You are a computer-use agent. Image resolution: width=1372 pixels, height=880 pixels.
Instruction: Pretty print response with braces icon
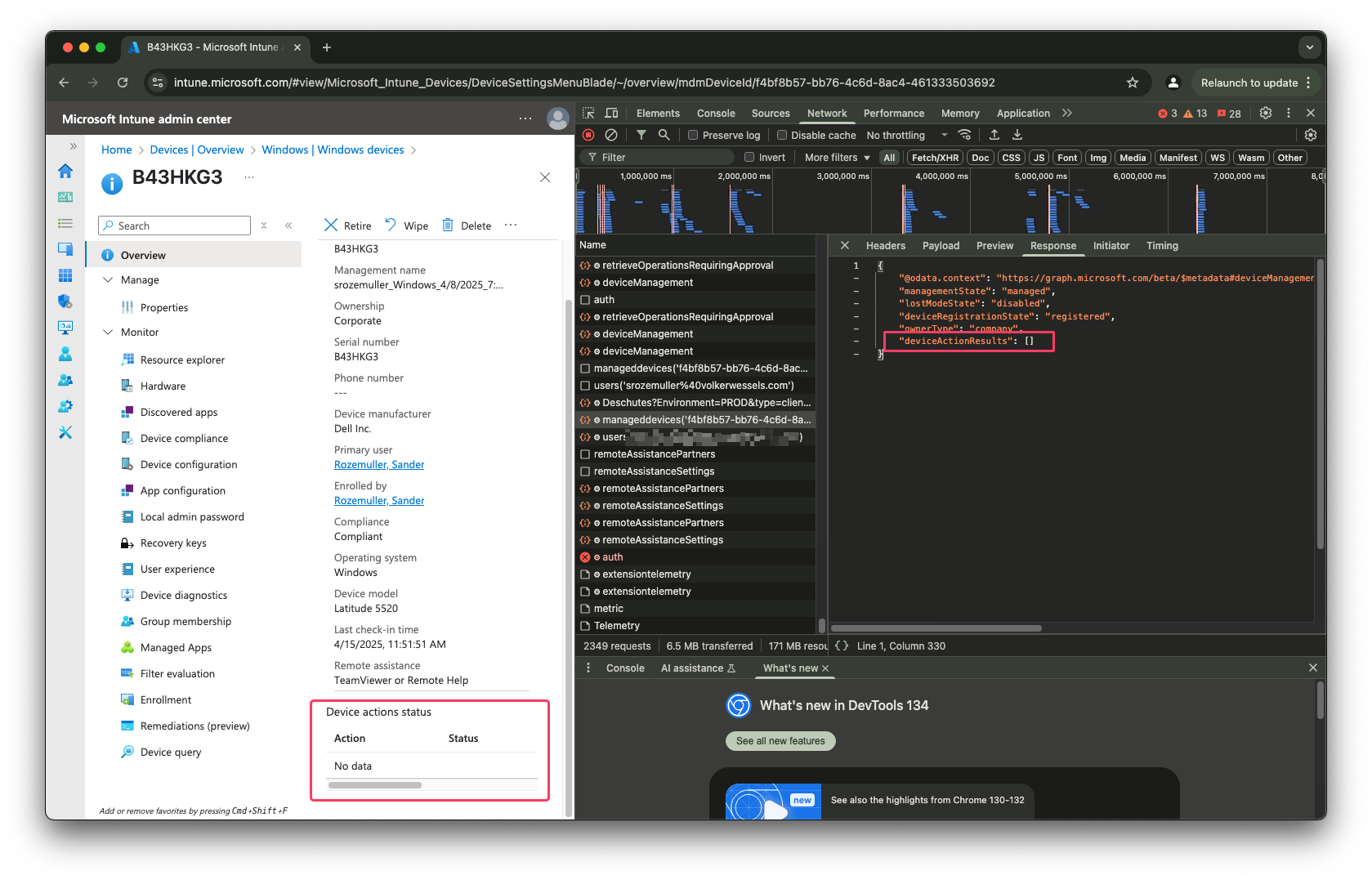841,645
